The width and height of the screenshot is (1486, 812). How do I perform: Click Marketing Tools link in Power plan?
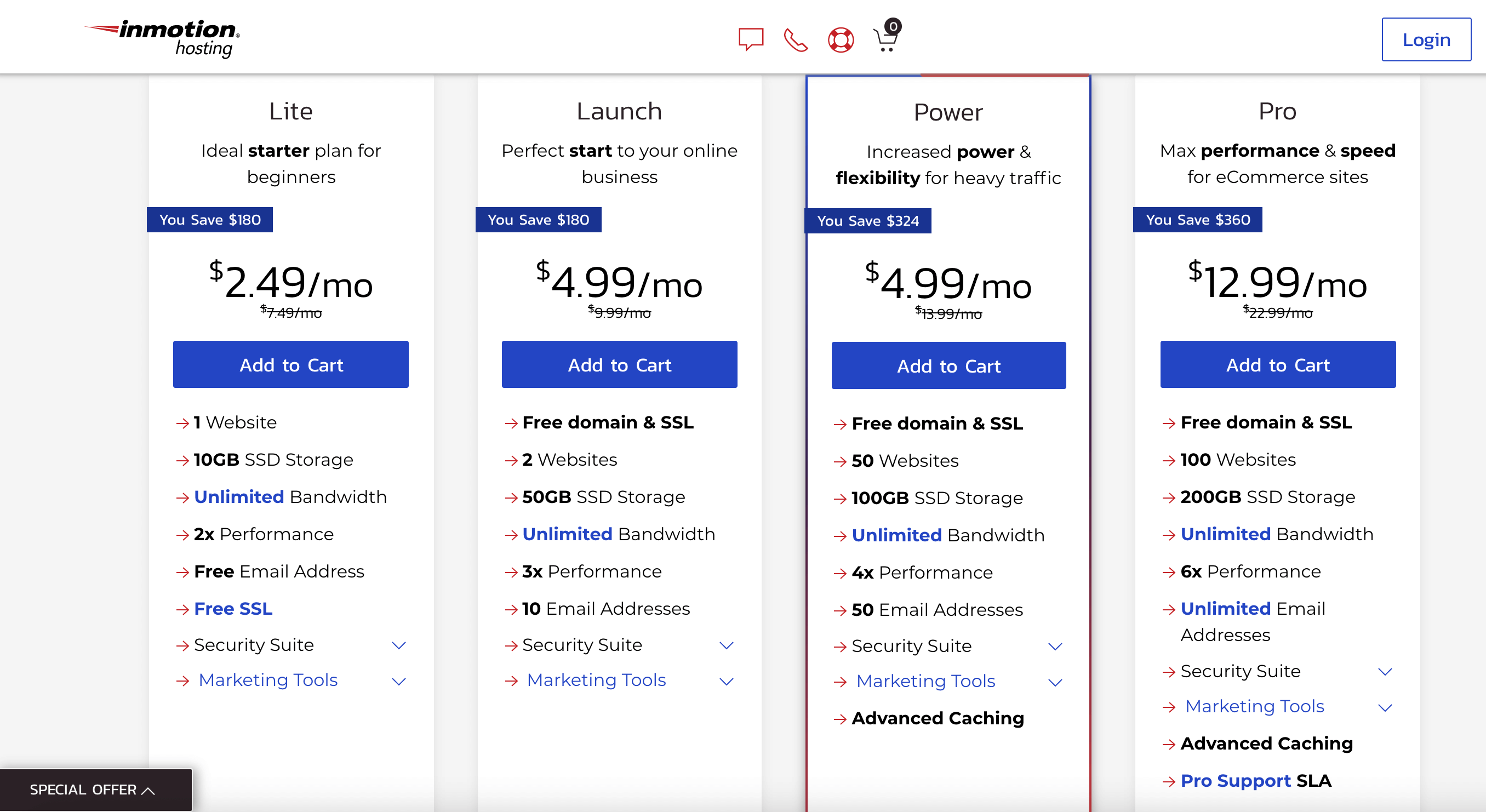point(926,681)
